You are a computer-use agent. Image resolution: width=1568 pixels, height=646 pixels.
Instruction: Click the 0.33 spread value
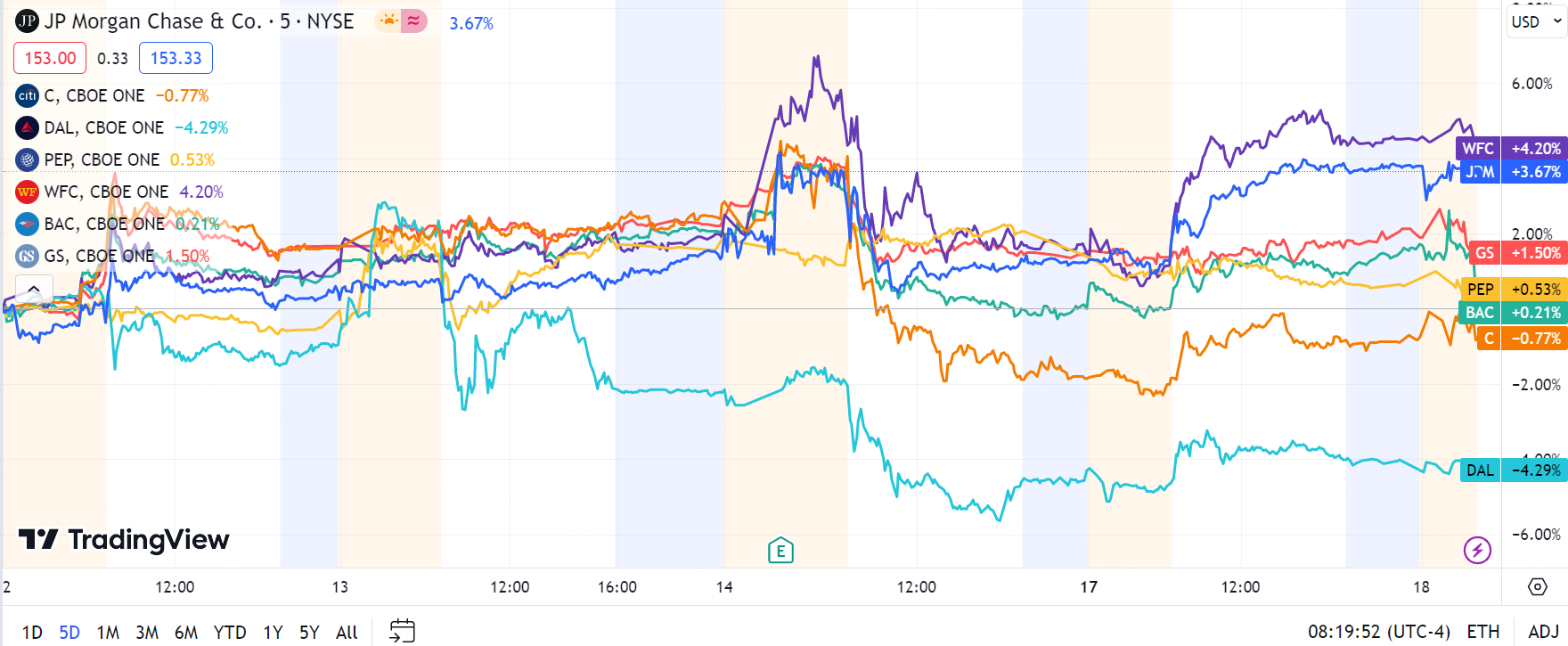(112, 58)
